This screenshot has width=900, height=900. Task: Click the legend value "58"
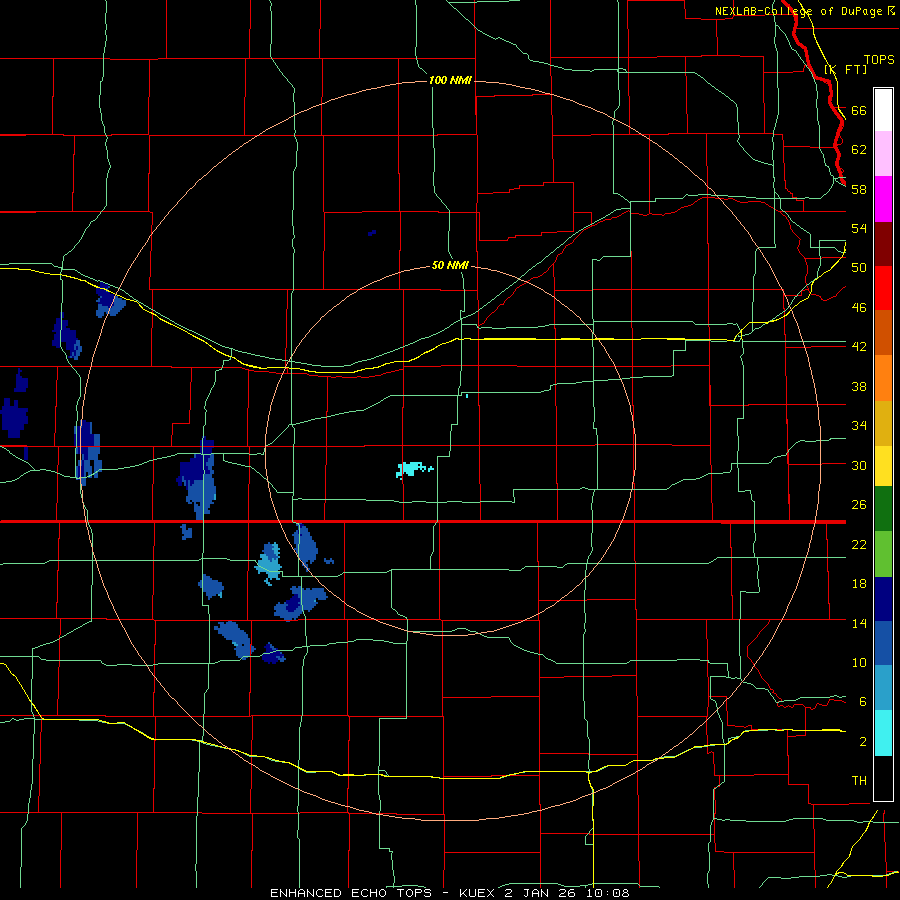(x=859, y=189)
